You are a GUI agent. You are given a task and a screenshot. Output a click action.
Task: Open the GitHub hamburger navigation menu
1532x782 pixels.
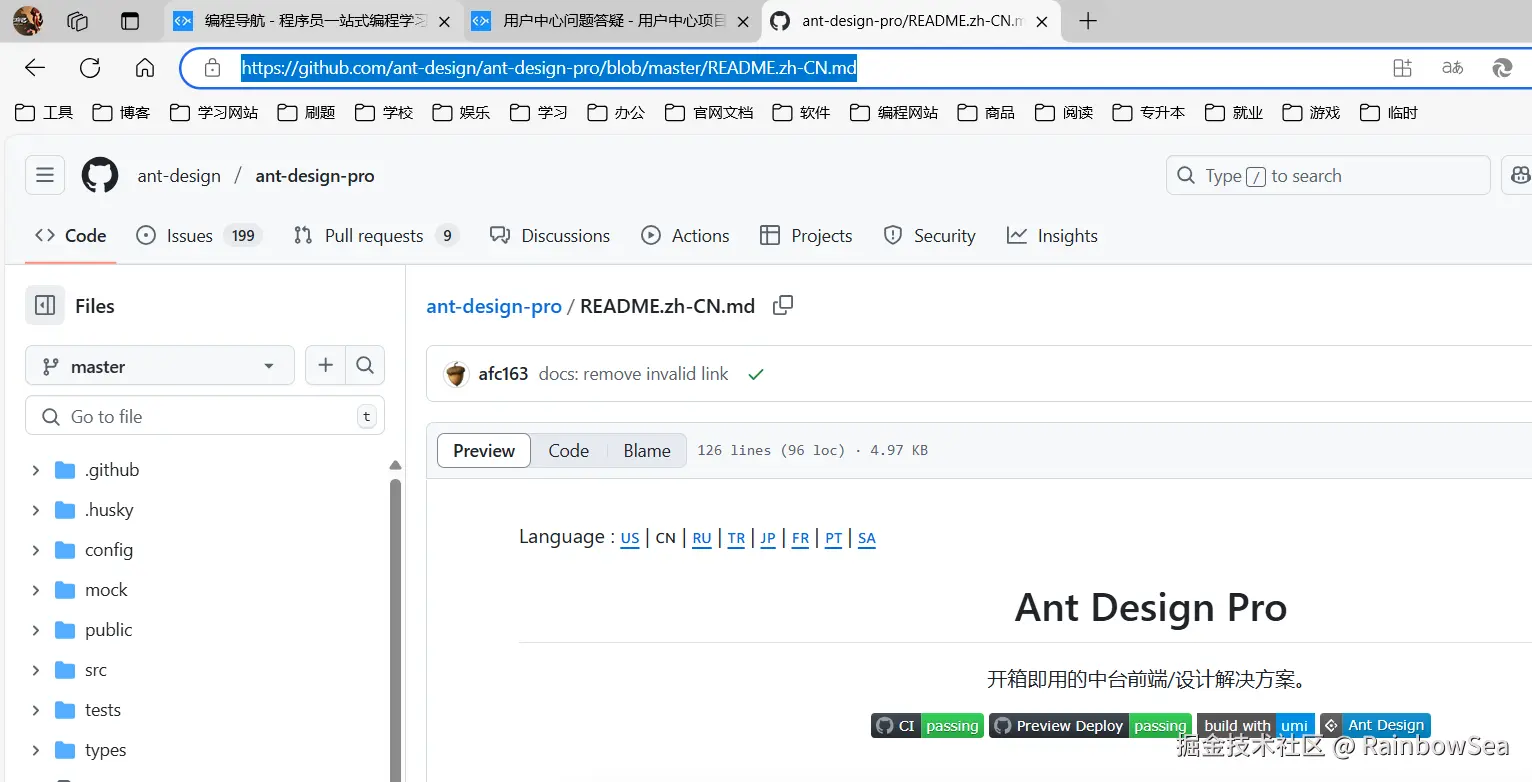point(45,176)
